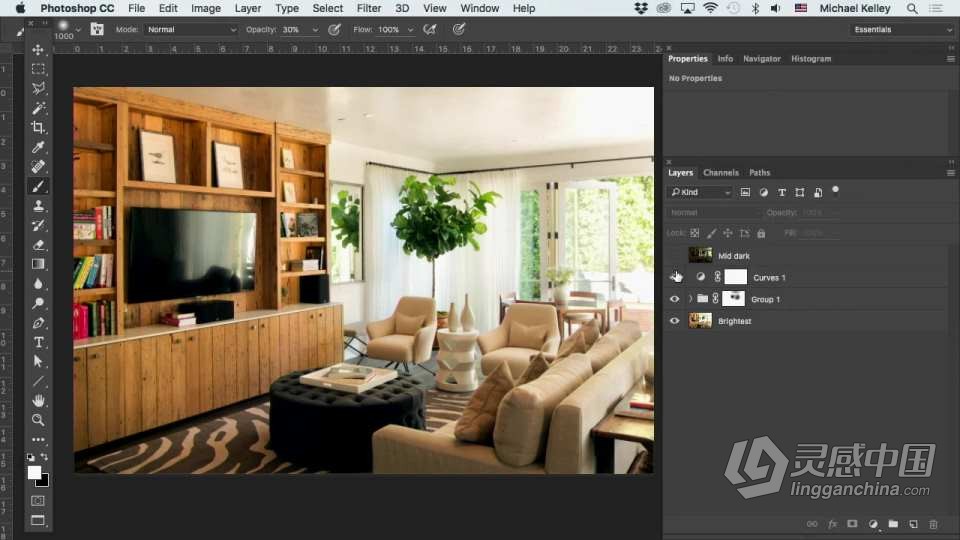
Task: Expand the Group 1 folder
Action: point(690,299)
